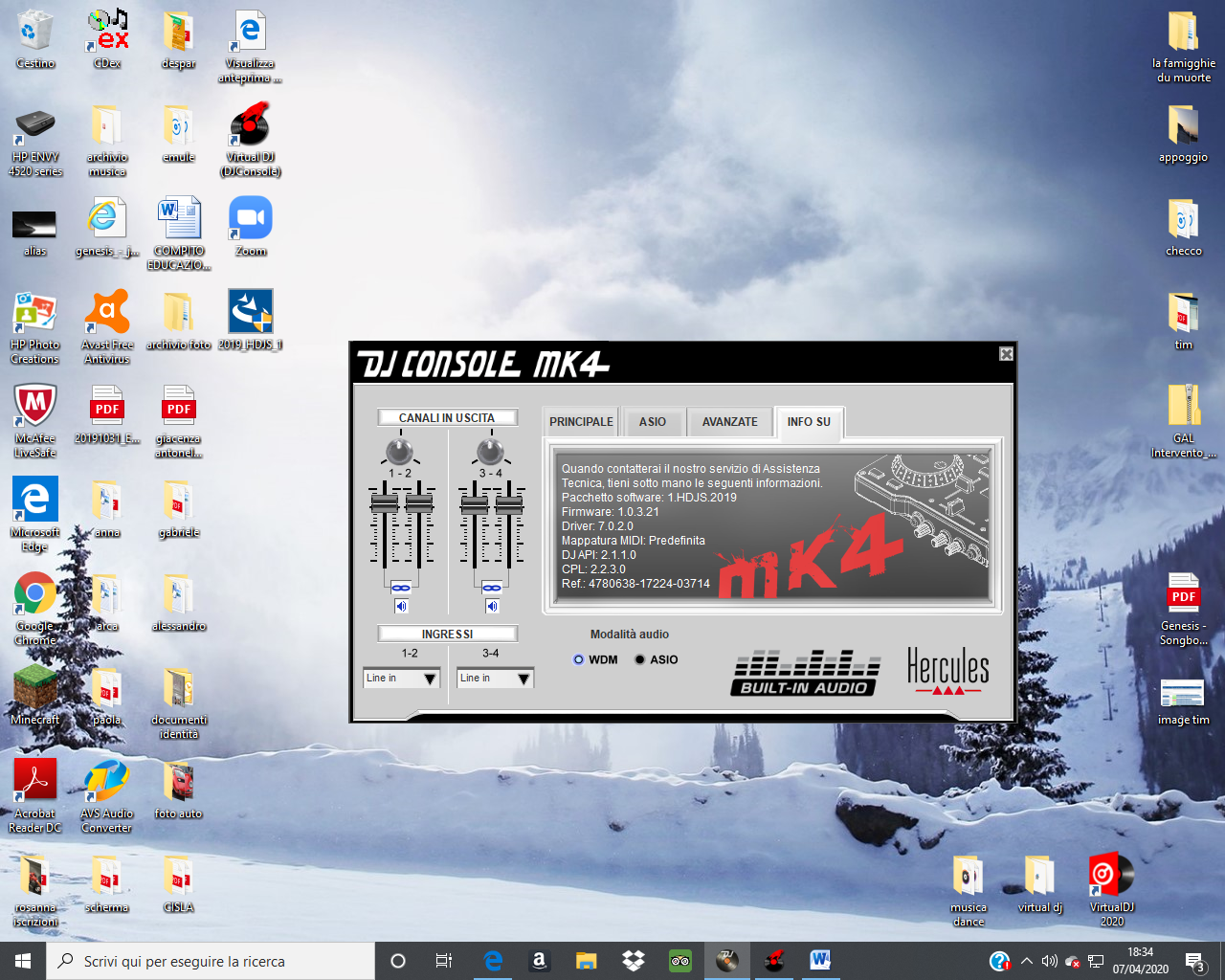This screenshot has width=1225, height=980.
Task: Open Acrobat Reader DC icon
Action: click(35, 796)
